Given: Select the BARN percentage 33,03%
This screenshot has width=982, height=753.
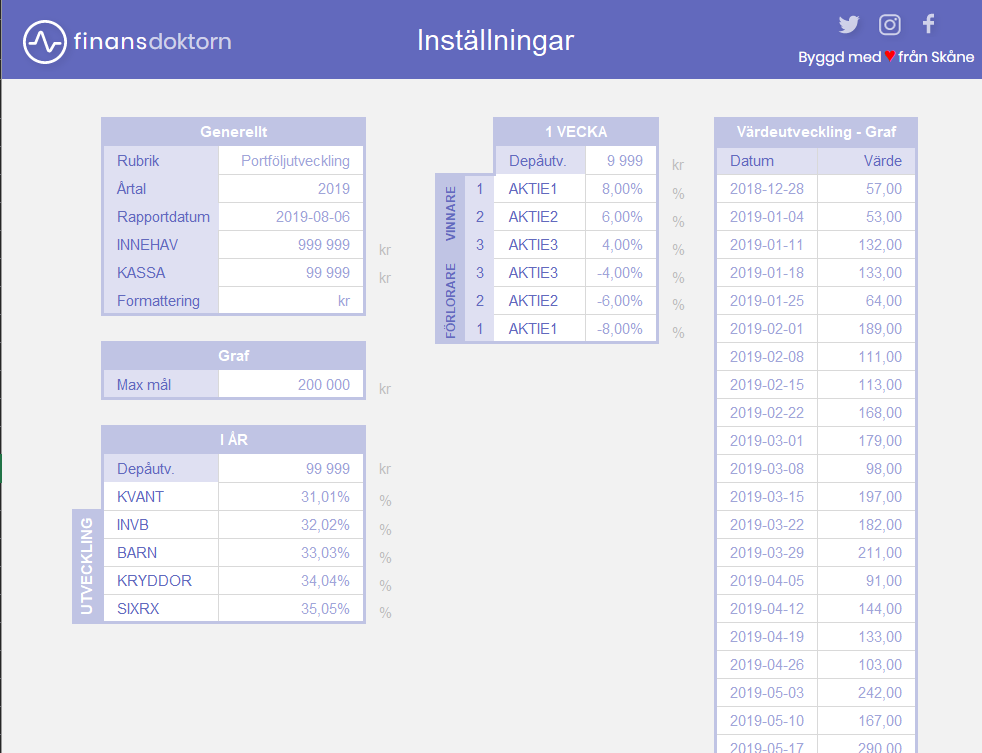Looking at the screenshot, I should (x=291, y=553).
